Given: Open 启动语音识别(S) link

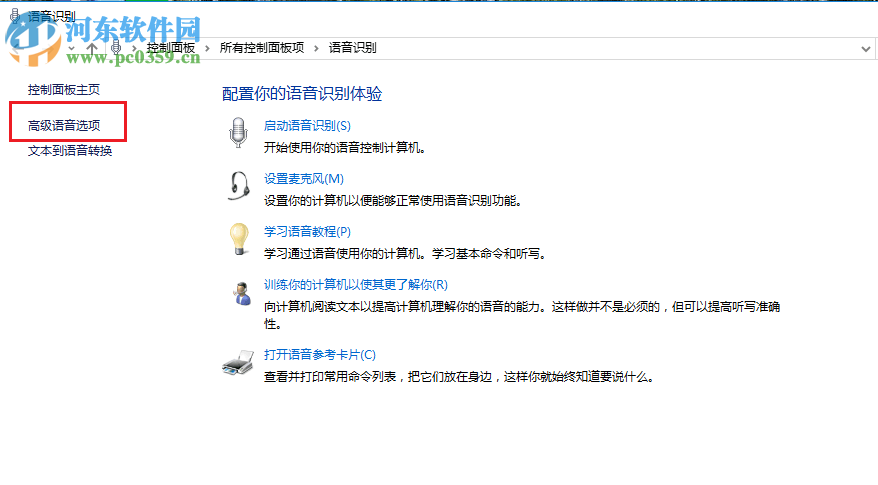Looking at the screenshot, I should tap(307, 125).
